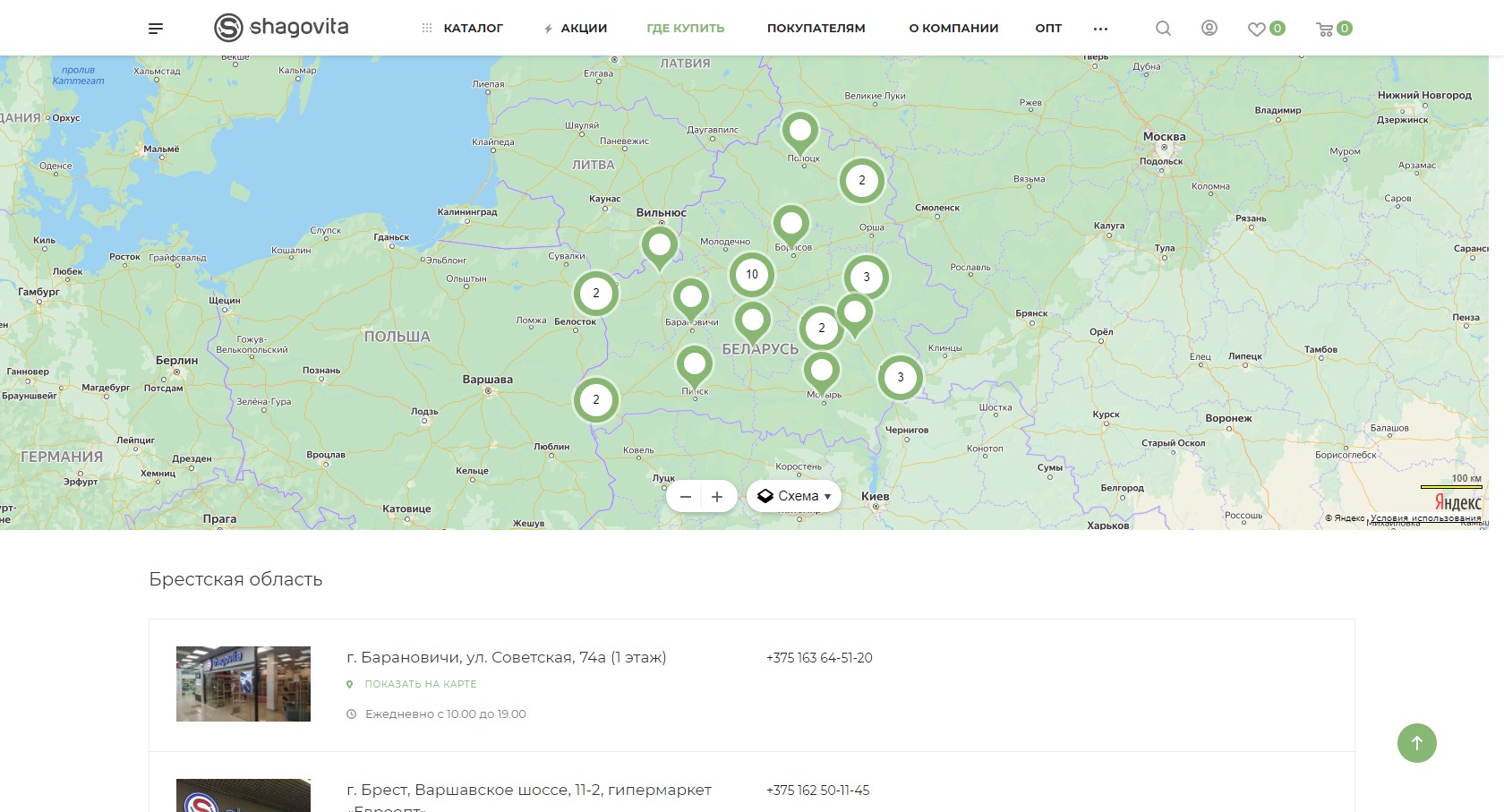
Task: Open the user account profile icon
Action: 1209,29
